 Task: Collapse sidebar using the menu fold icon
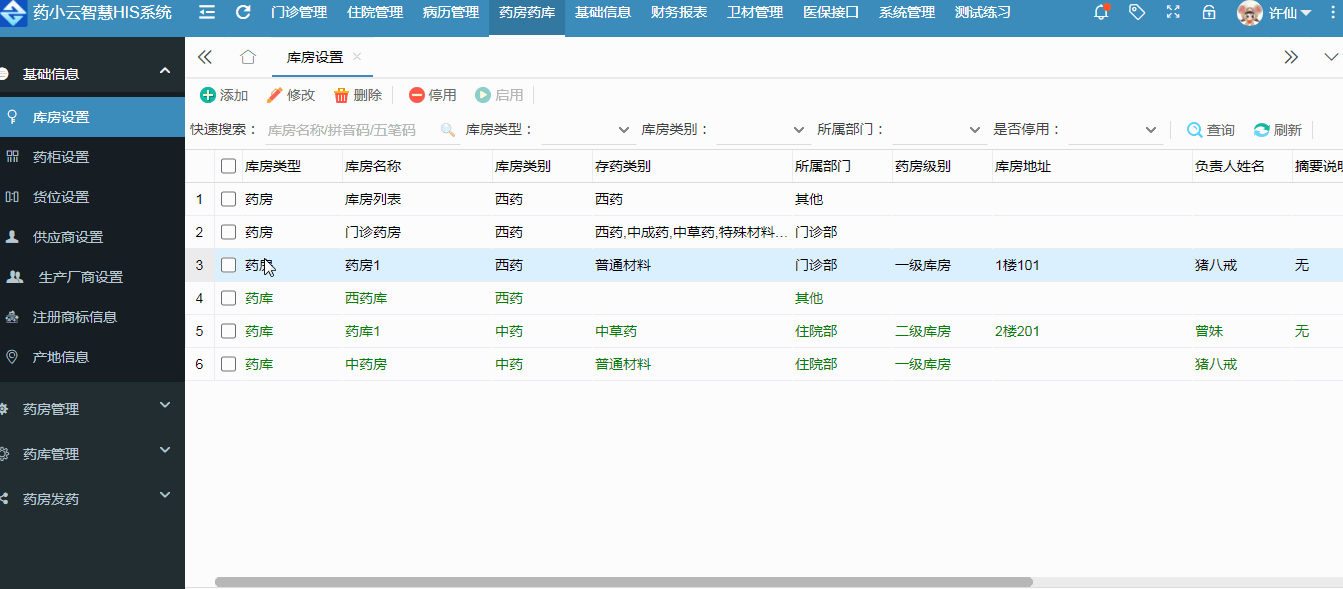click(x=207, y=12)
